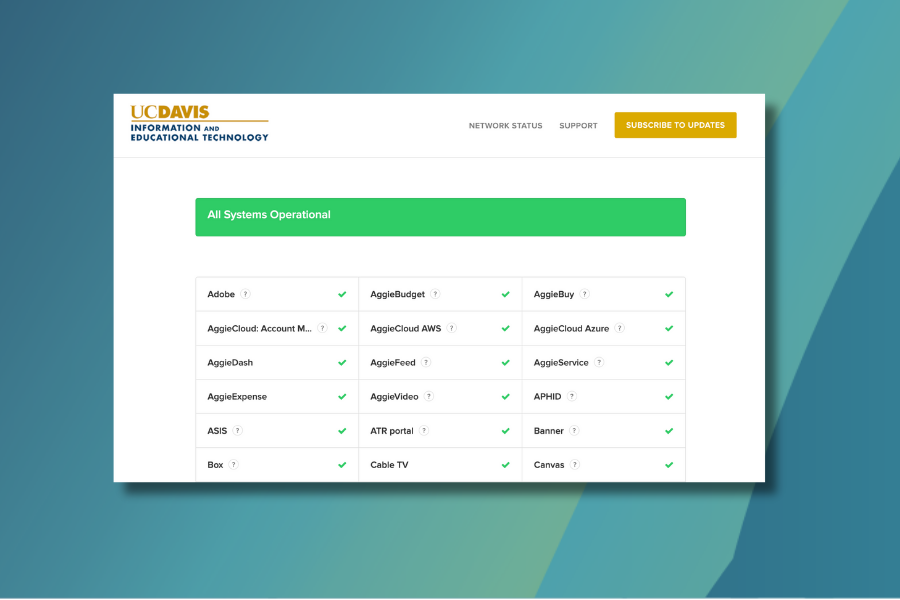Show info icon for AggieCloud Azure
The image size is (900, 600).
pyautogui.click(x=619, y=328)
